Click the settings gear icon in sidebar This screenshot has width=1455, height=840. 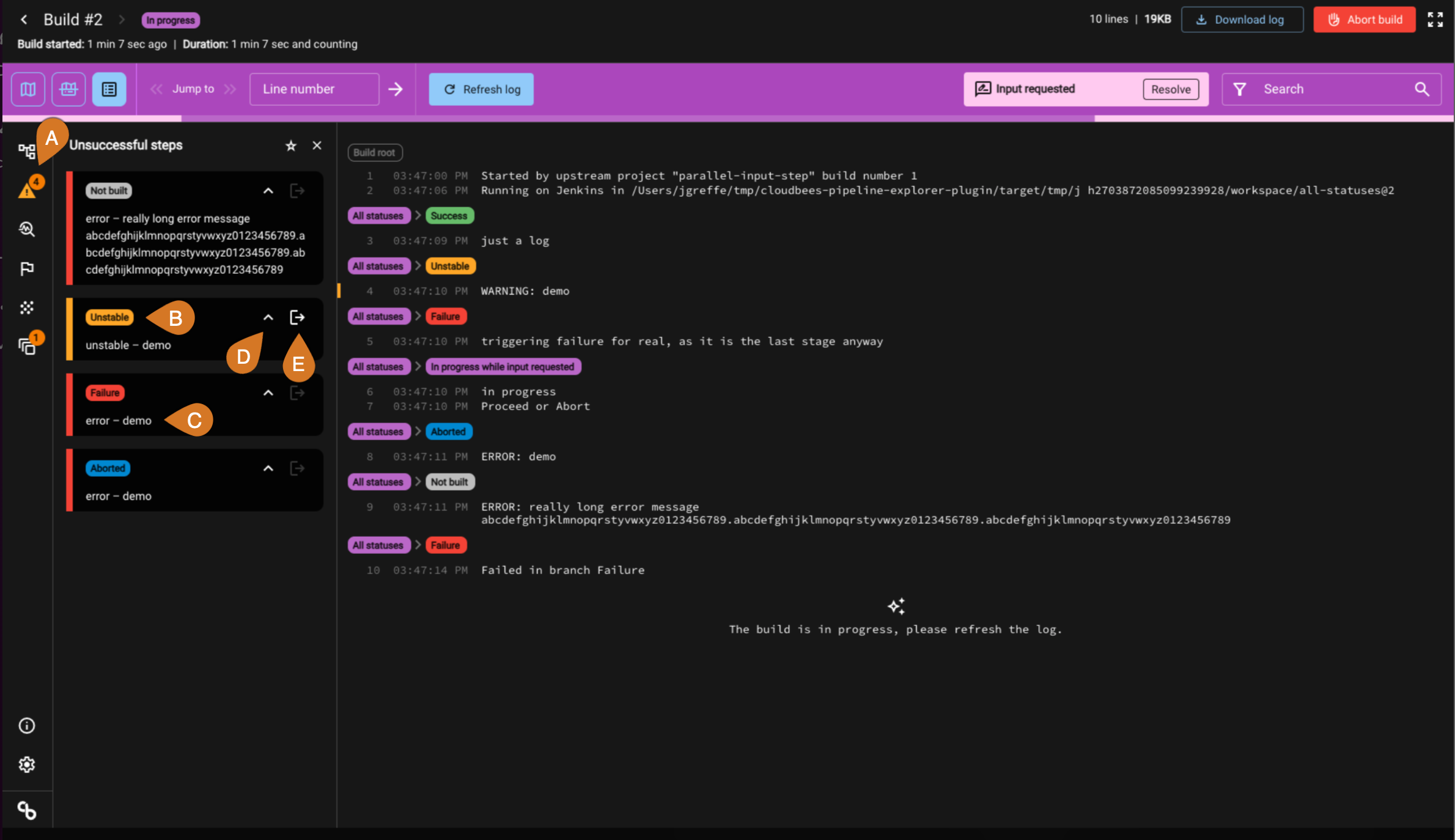[x=27, y=764]
